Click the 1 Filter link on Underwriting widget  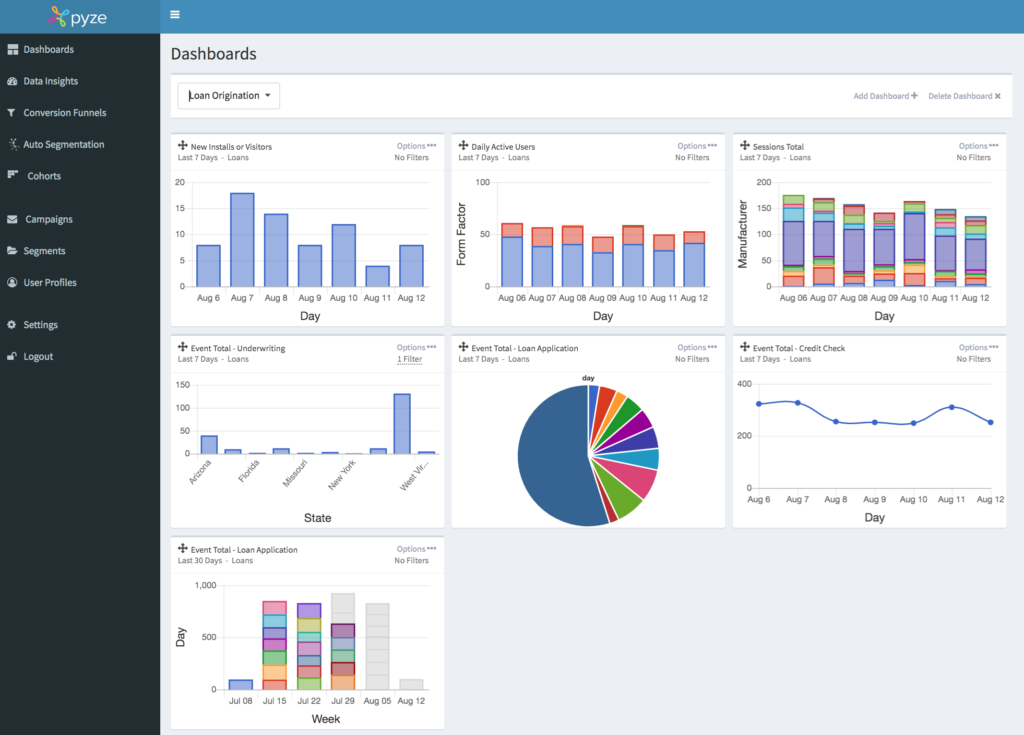(409, 359)
